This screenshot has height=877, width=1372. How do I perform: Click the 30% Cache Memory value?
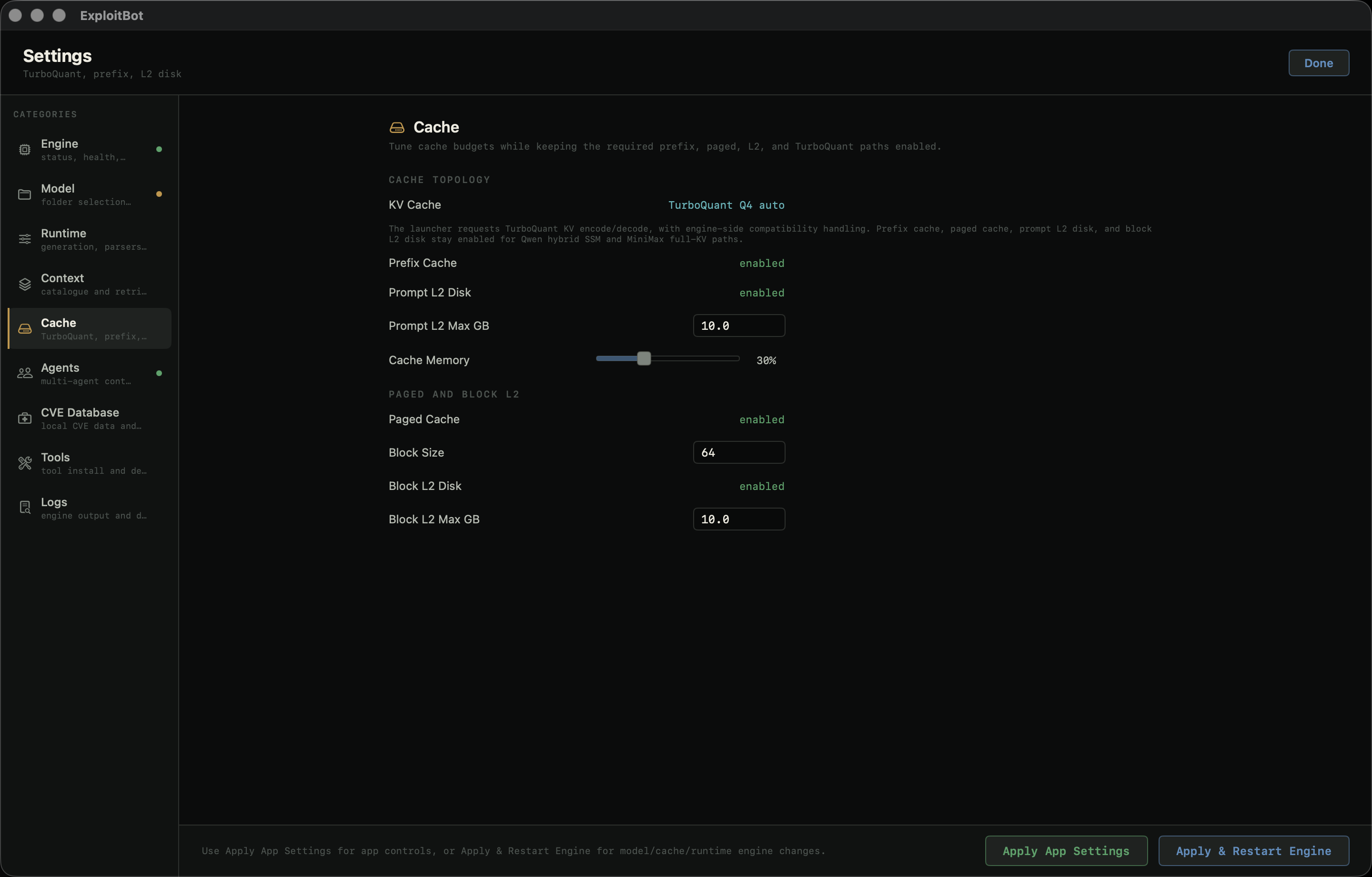766,360
